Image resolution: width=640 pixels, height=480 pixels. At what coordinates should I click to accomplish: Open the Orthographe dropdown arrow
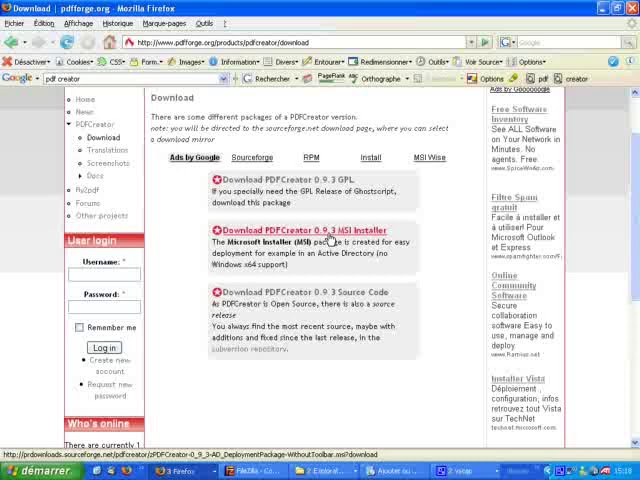point(407,78)
